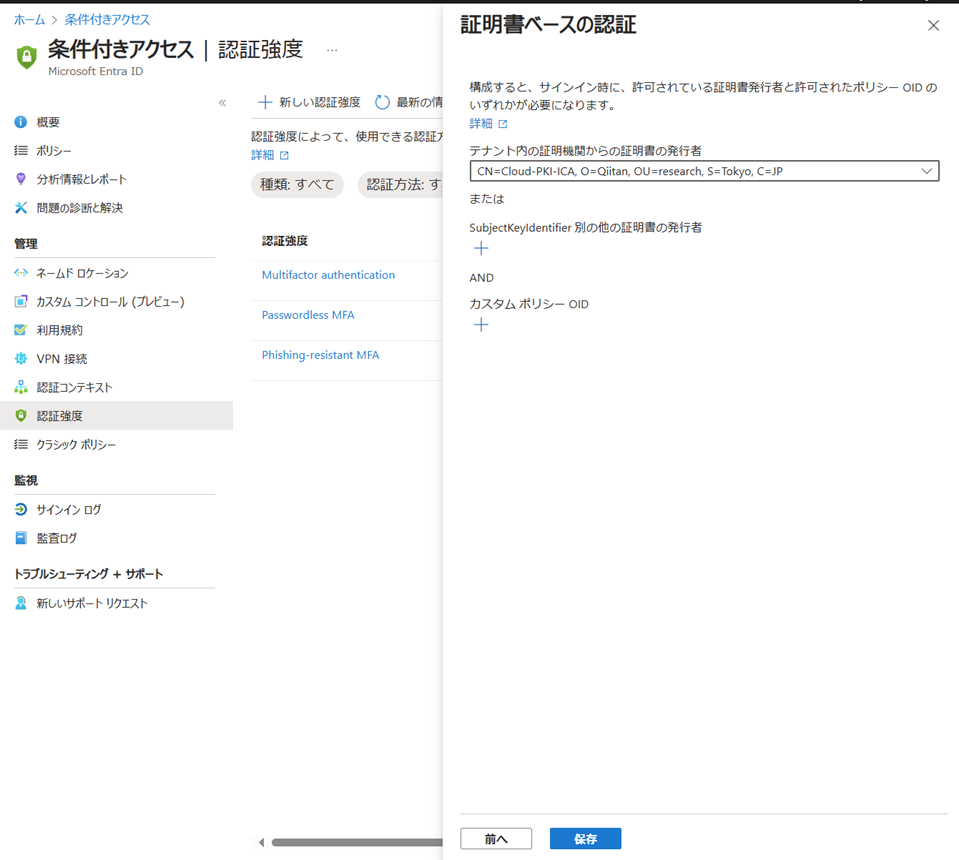Close the 証明書ベースの認証 panel
This screenshot has height=860, width=959.
[933, 25]
